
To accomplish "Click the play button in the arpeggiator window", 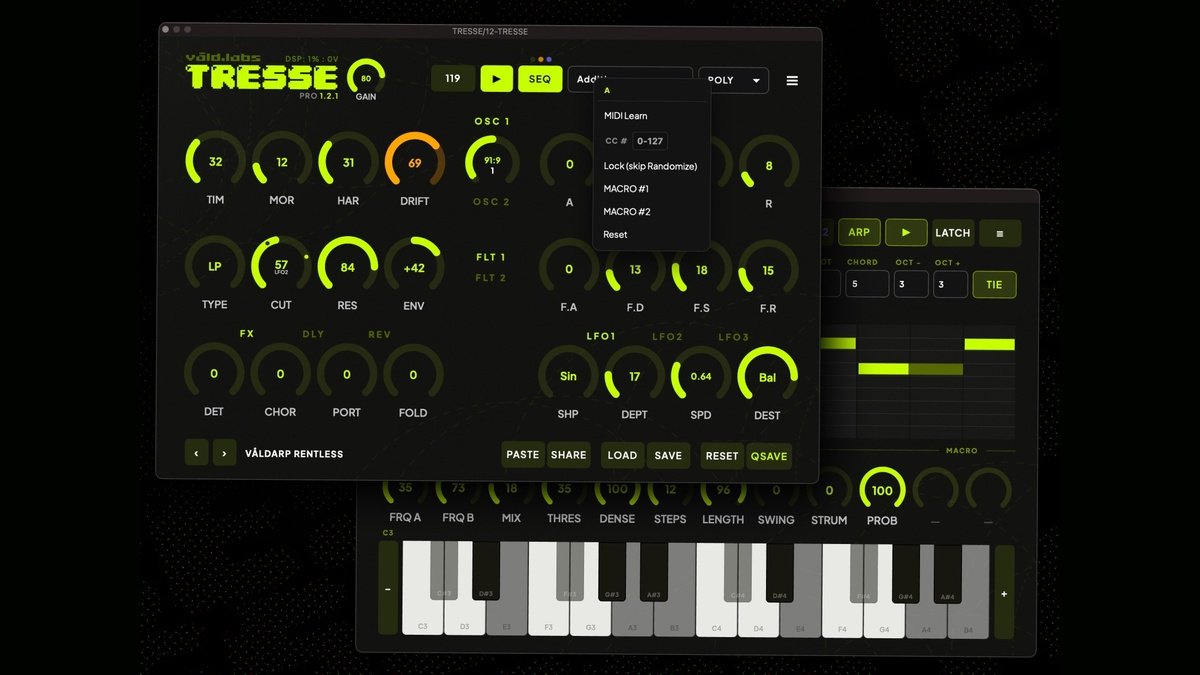I will (x=906, y=233).
